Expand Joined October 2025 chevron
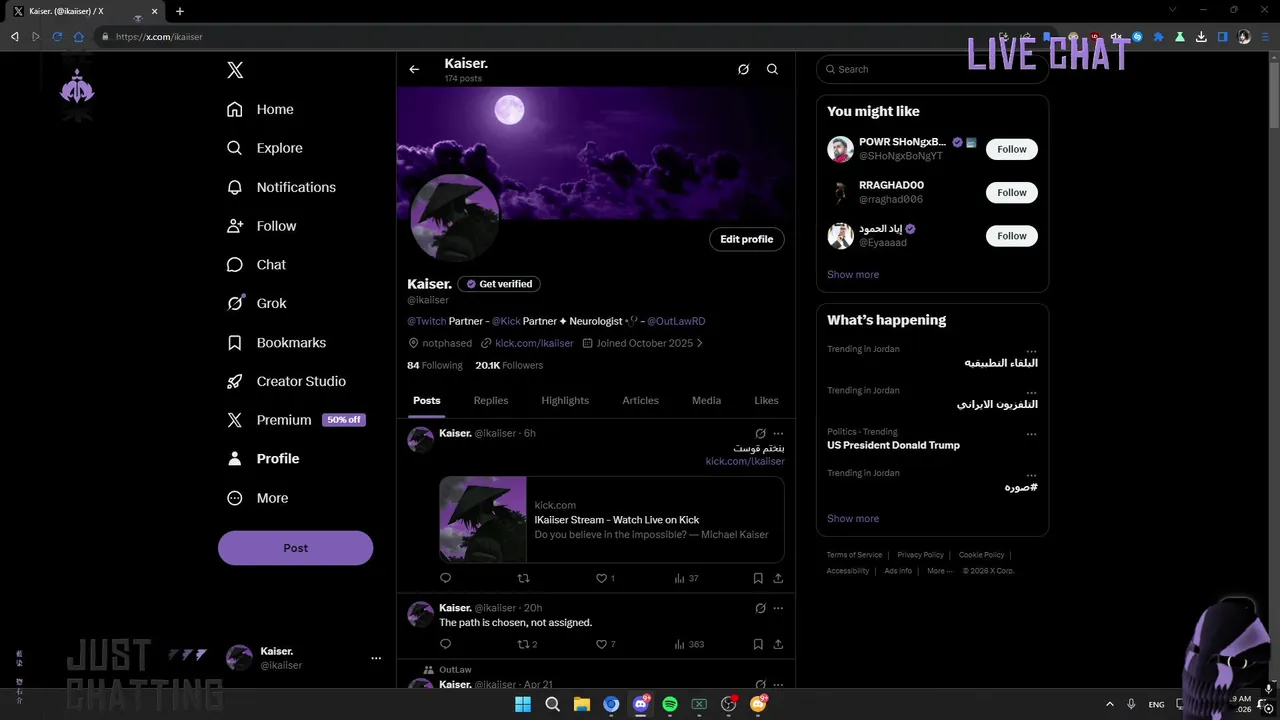Screen dimensions: 1280x720 [699, 343]
